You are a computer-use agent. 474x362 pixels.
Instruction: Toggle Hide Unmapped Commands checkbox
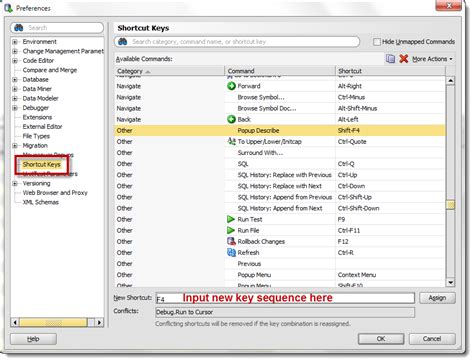377,42
